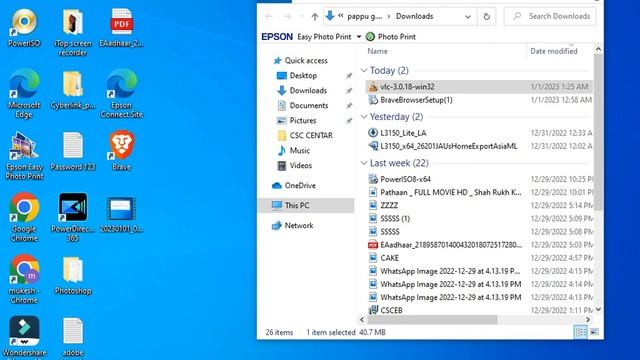Image resolution: width=640 pixels, height=360 pixels.
Task: Click the vertical scrollbar of file list
Action: 598,133
